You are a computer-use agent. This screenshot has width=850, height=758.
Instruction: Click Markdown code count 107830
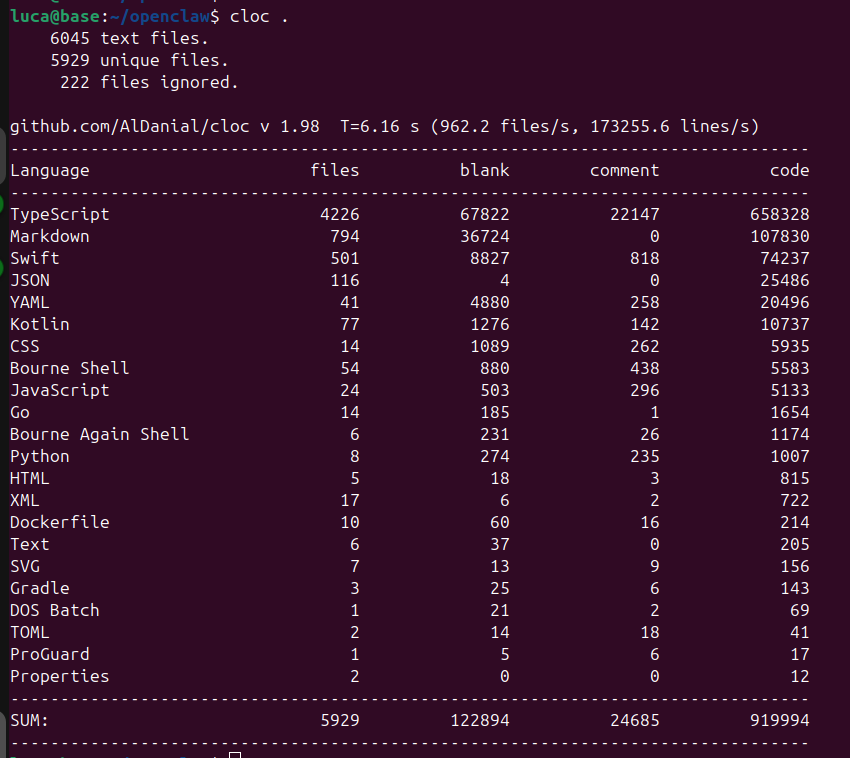point(780,236)
